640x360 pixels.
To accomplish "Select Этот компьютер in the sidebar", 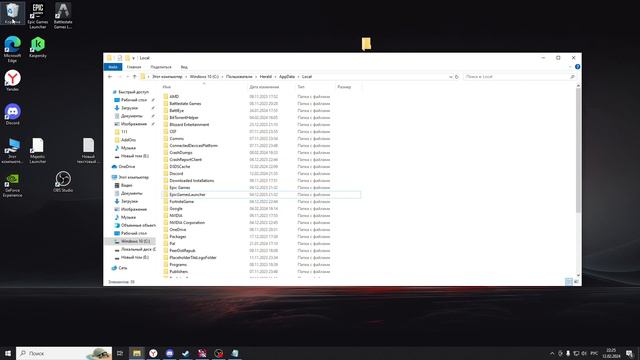I will (x=133, y=178).
